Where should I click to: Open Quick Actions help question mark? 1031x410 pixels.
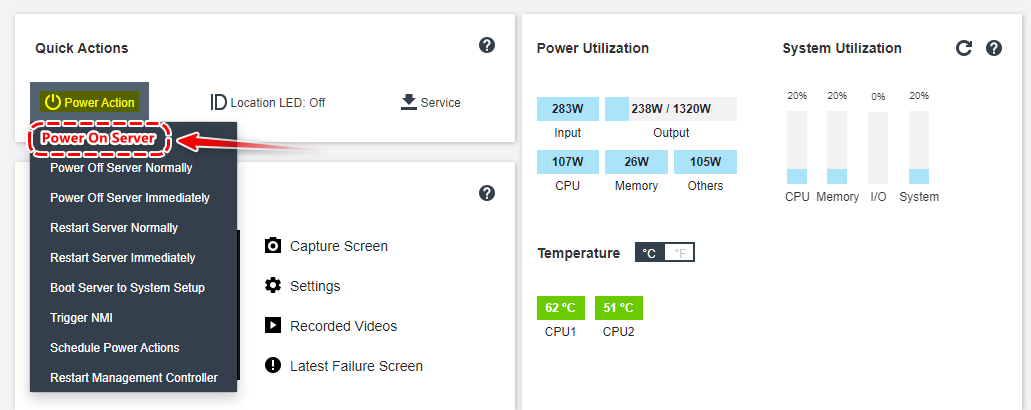pyautogui.click(x=487, y=45)
